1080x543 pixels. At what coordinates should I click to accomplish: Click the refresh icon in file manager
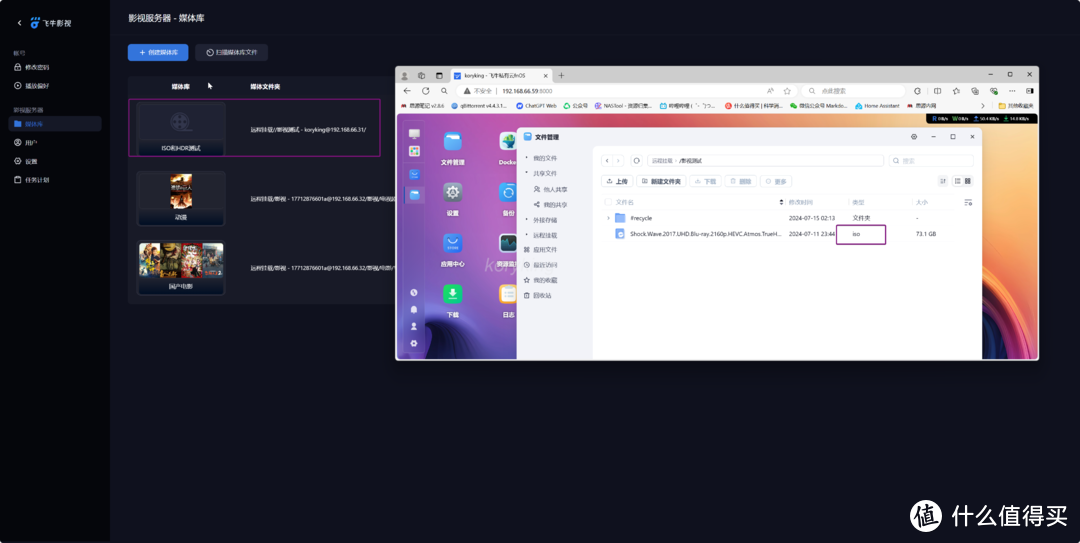click(x=637, y=160)
